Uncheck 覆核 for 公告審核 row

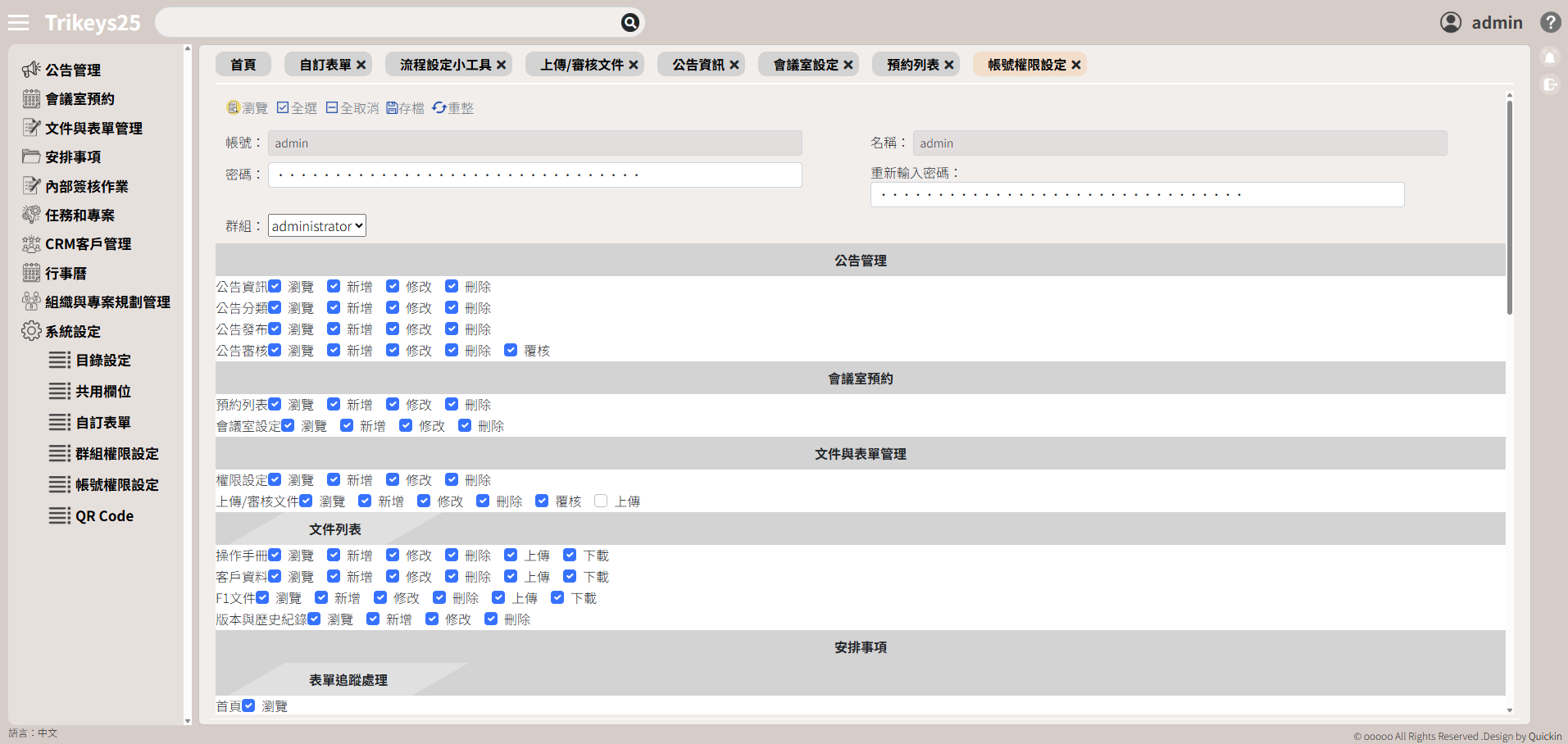[511, 350]
